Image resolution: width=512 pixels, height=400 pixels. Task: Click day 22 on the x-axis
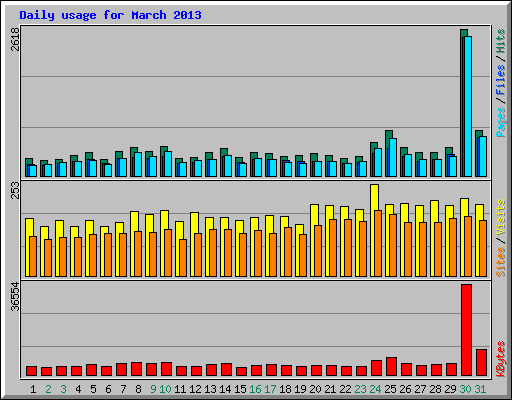tap(345, 389)
